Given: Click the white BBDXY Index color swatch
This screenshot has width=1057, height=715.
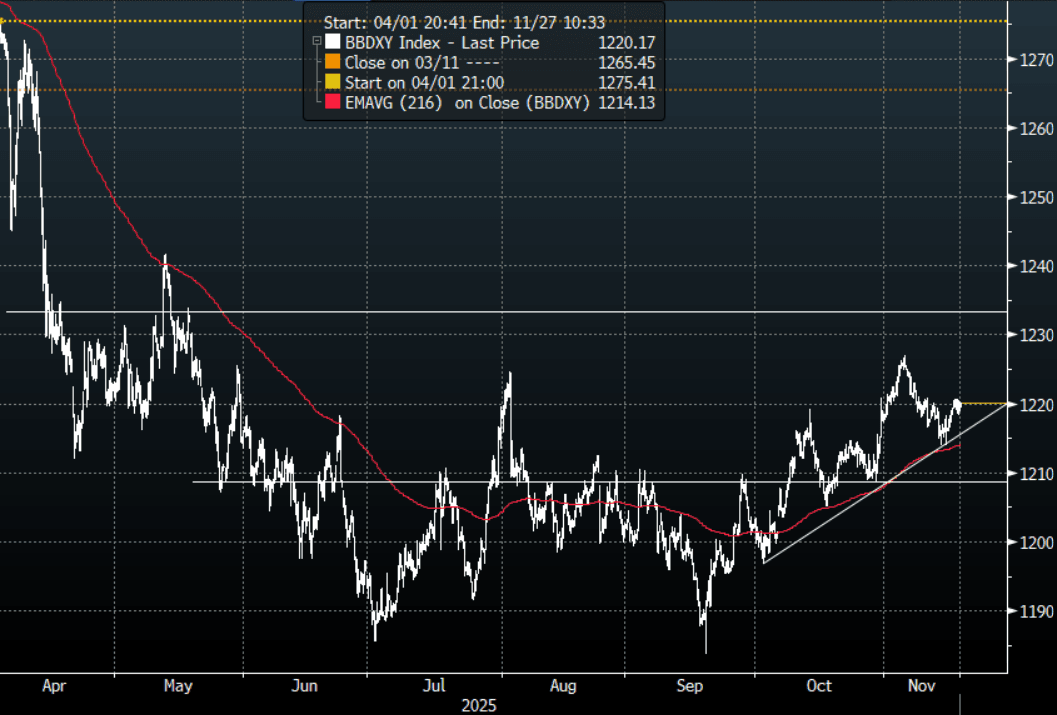Looking at the screenshot, I should point(332,43).
